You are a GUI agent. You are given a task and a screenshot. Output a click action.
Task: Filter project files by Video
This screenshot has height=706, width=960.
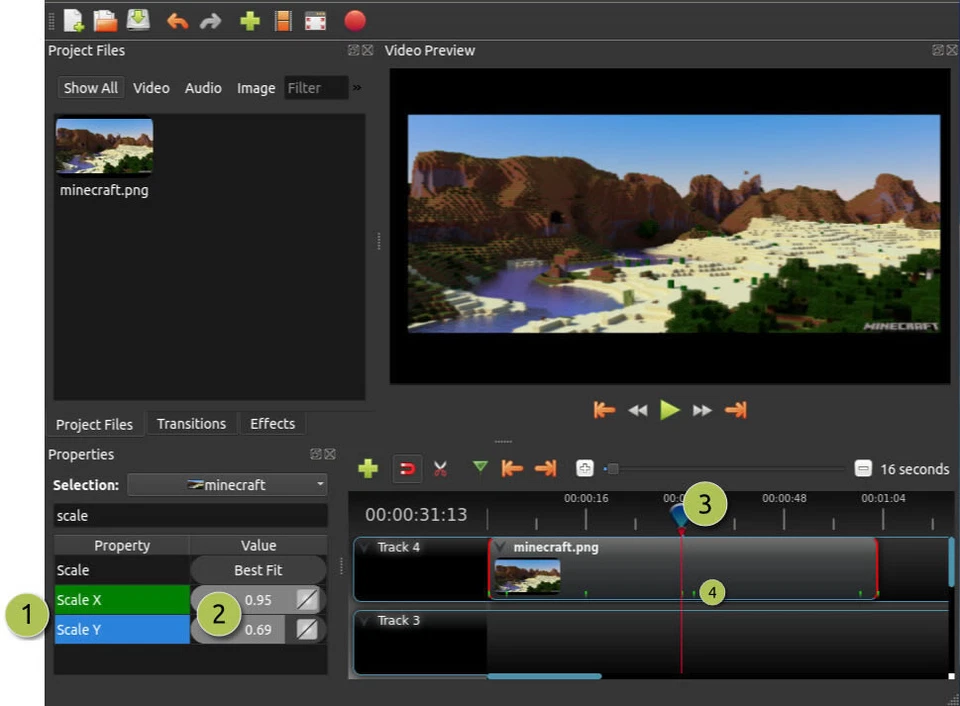pos(151,88)
